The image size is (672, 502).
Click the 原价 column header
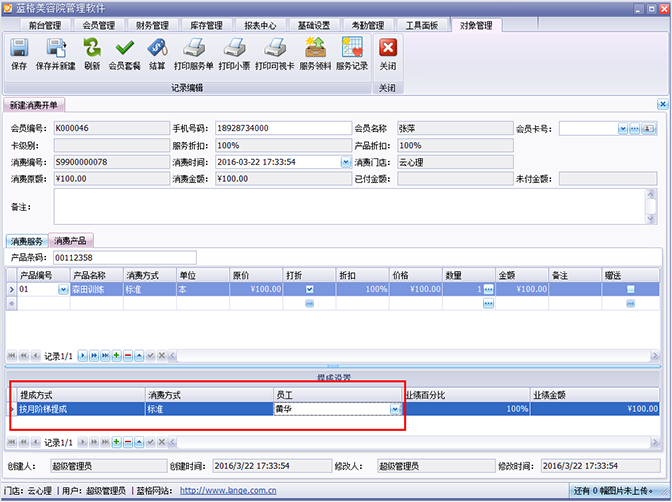[256, 275]
